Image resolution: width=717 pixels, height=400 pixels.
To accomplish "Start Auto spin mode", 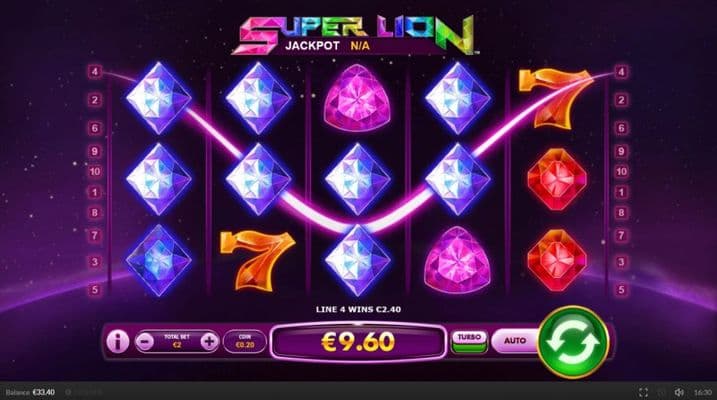I will (x=515, y=341).
